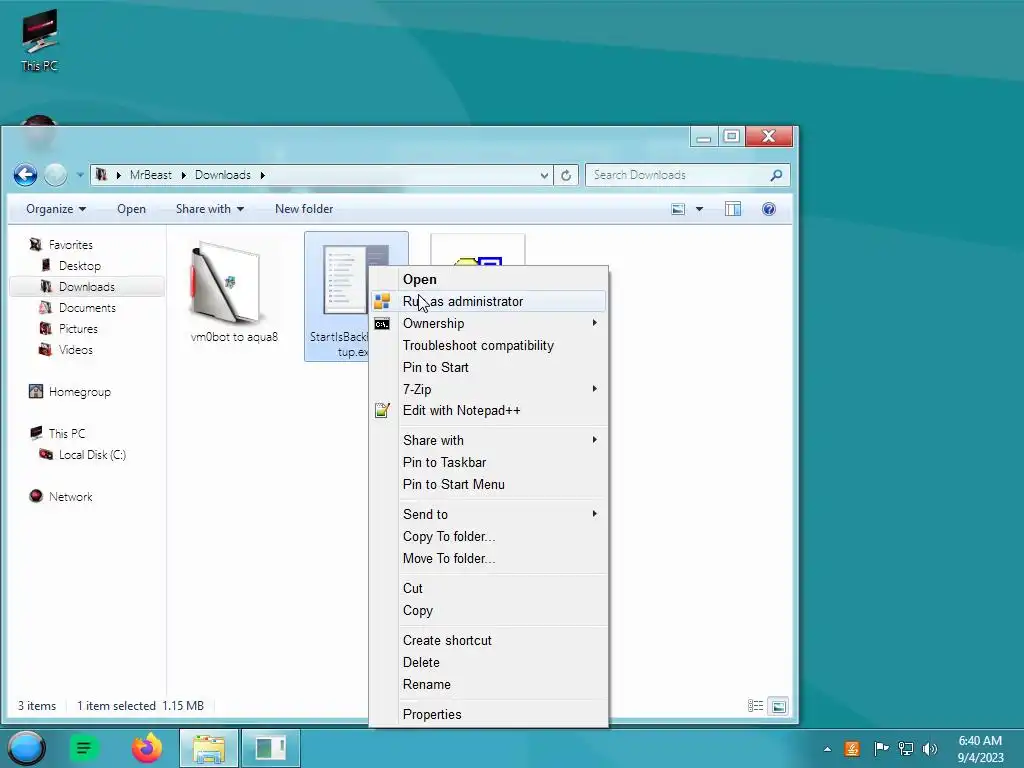Choose Edit with Notepad++

[488, 411]
